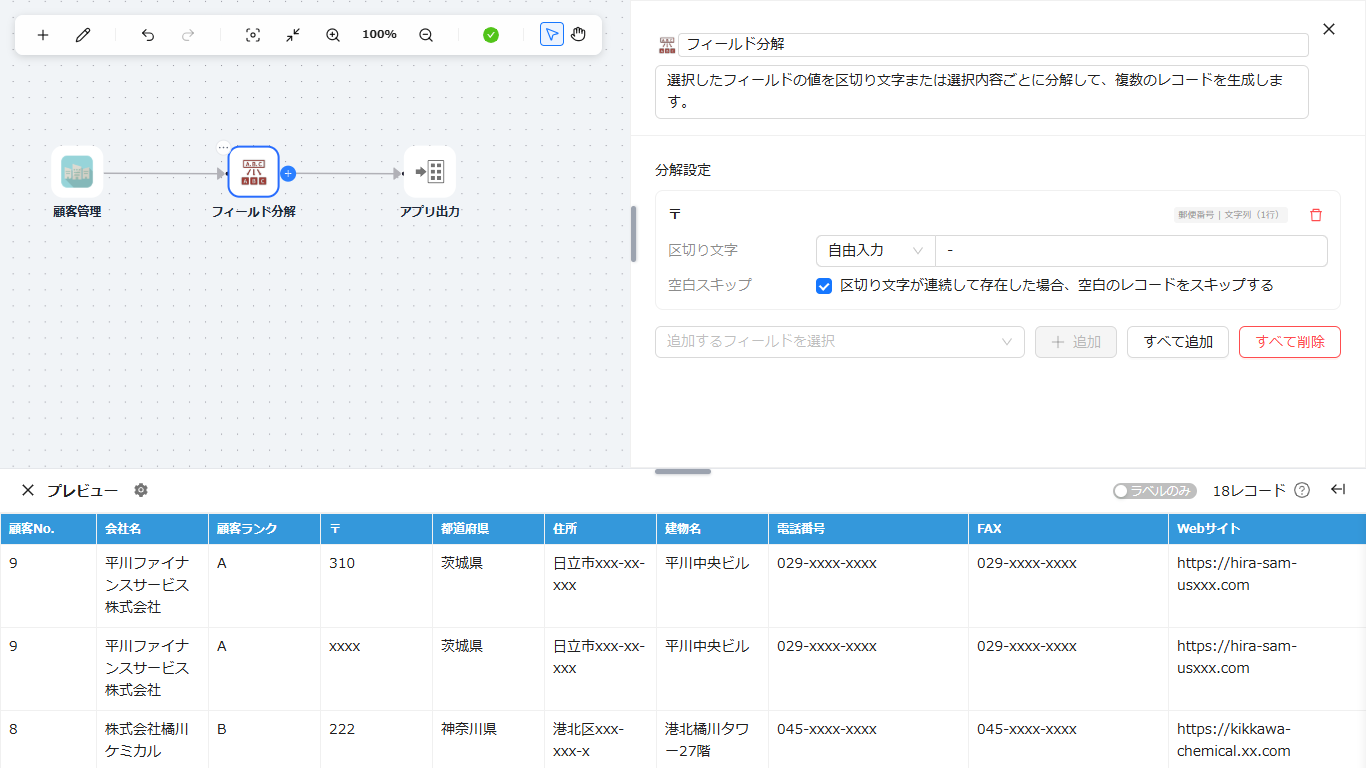
Task: Zoom in with the magnifier plus icon
Action: coord(333,35)
